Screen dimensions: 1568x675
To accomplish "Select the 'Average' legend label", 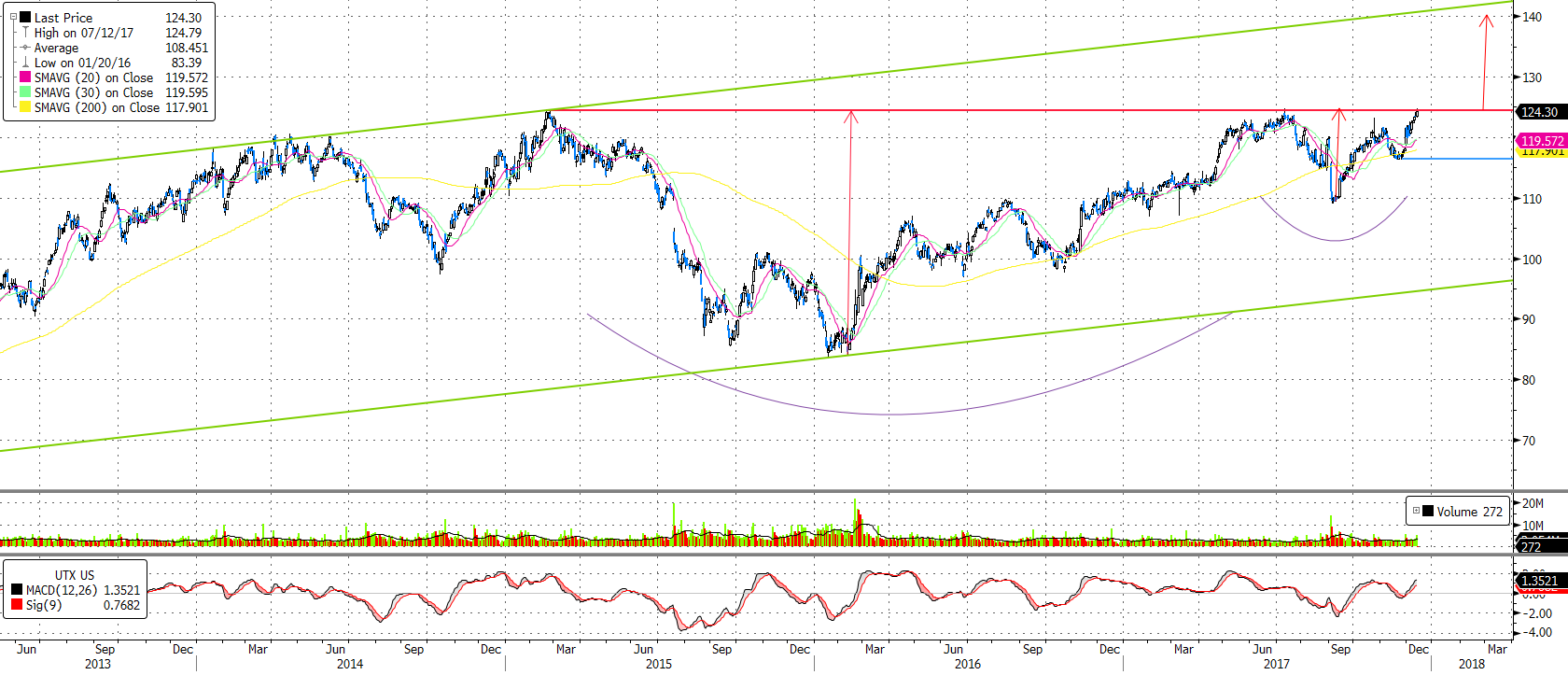I will (x=56, y=48).
